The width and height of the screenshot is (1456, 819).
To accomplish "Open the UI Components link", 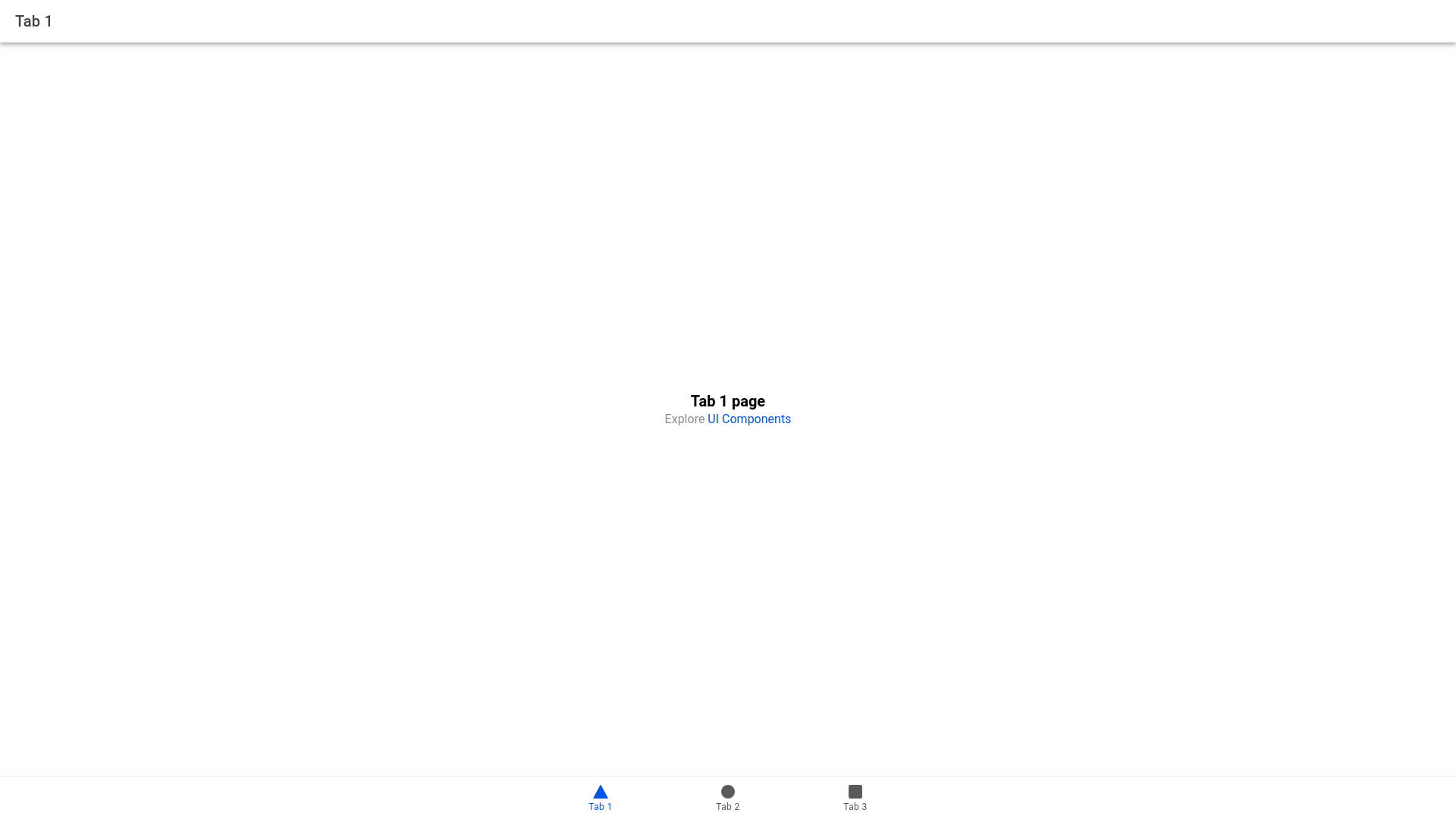I will [749, 419].
